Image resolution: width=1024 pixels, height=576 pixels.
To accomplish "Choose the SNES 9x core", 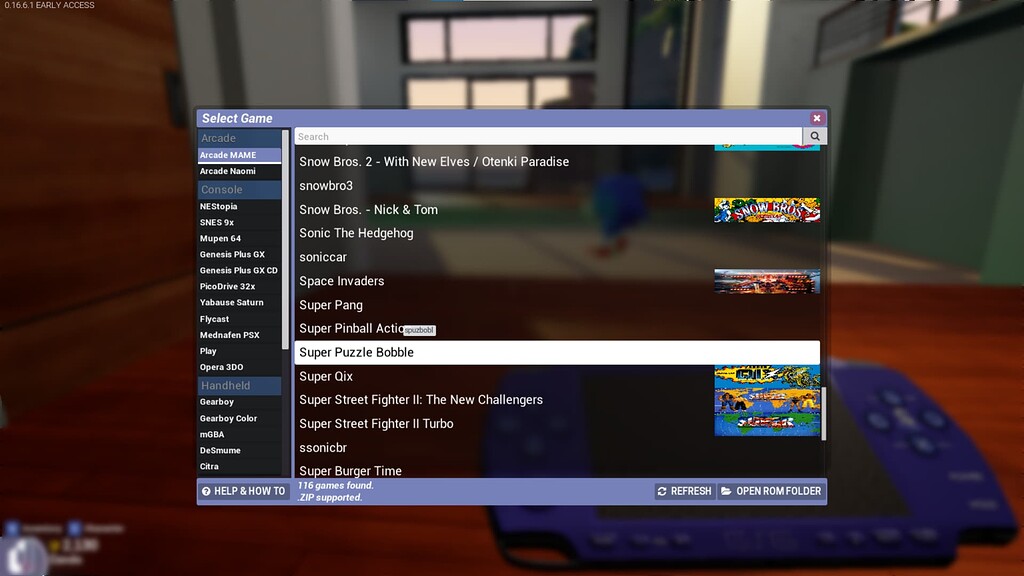I will pyautogui.click(x=217, y=223).
